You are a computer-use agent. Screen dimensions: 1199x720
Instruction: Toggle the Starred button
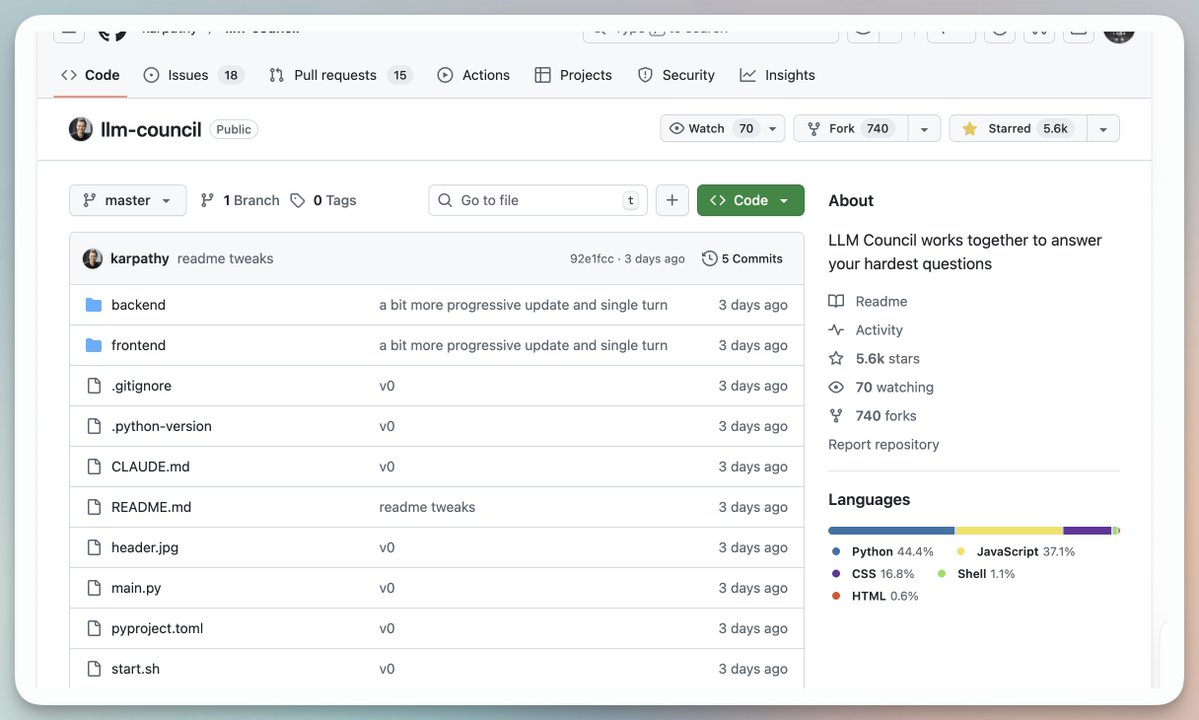[1018, 128]
